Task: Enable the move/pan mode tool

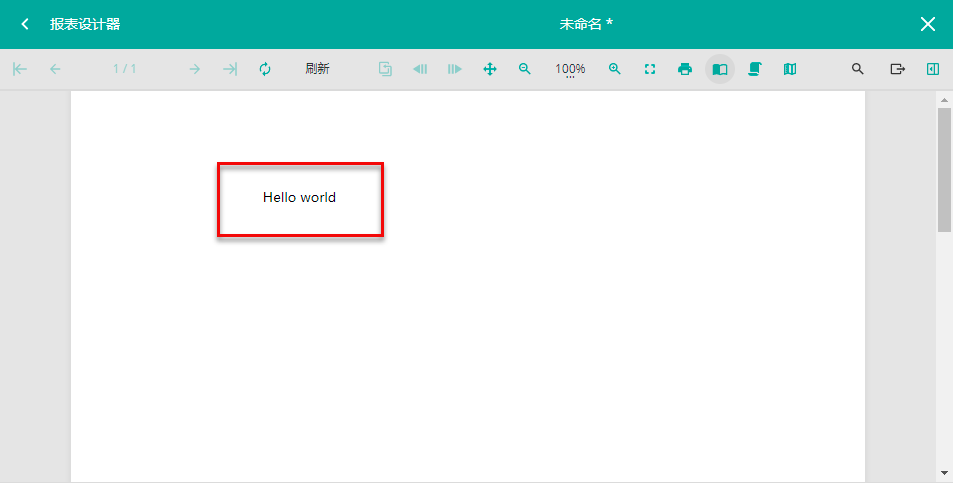Action: pos(490,69)
